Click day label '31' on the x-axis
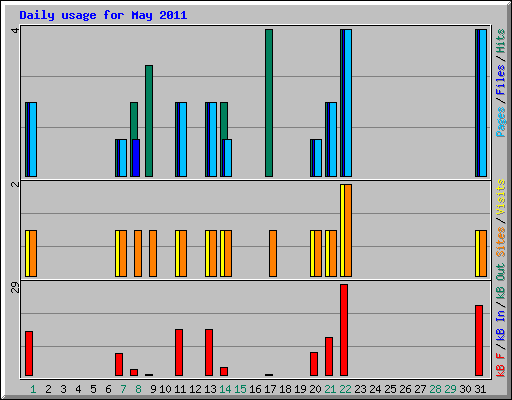 click(480, 389)
